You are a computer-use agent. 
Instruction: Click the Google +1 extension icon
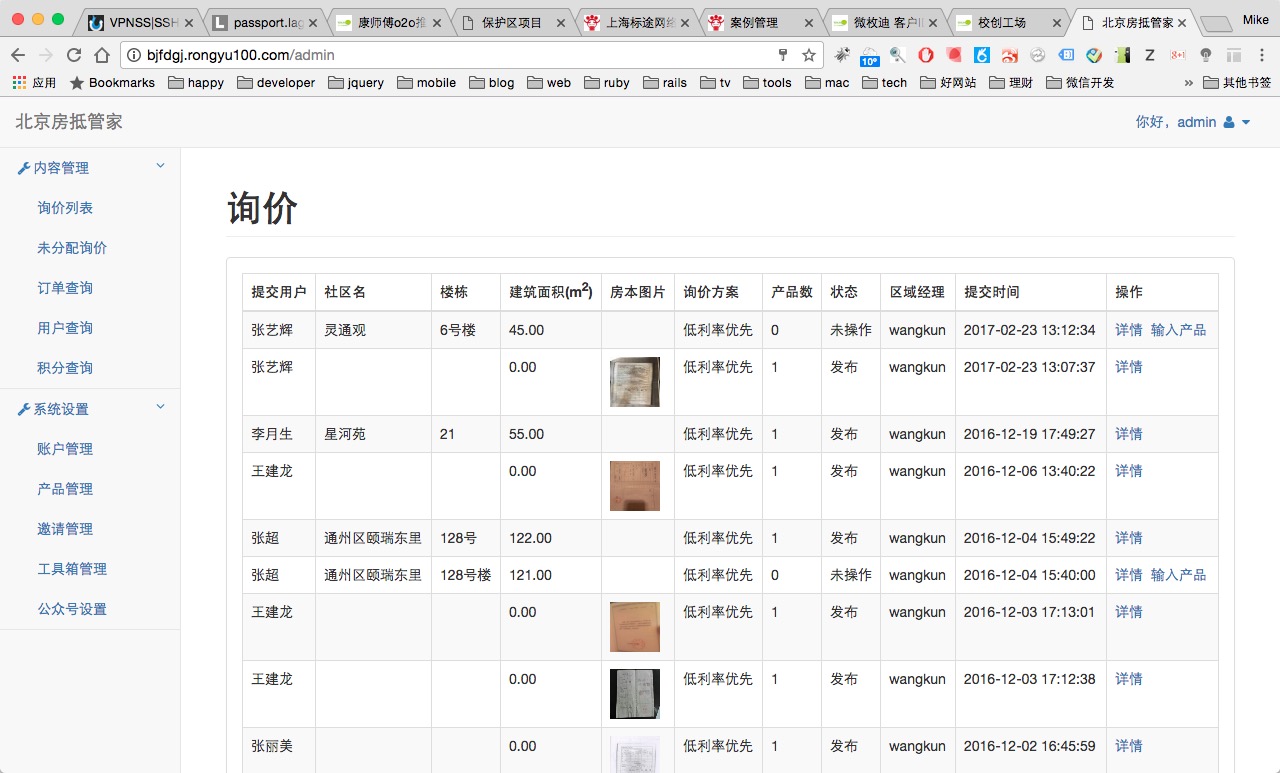[x=1178, y=55]
